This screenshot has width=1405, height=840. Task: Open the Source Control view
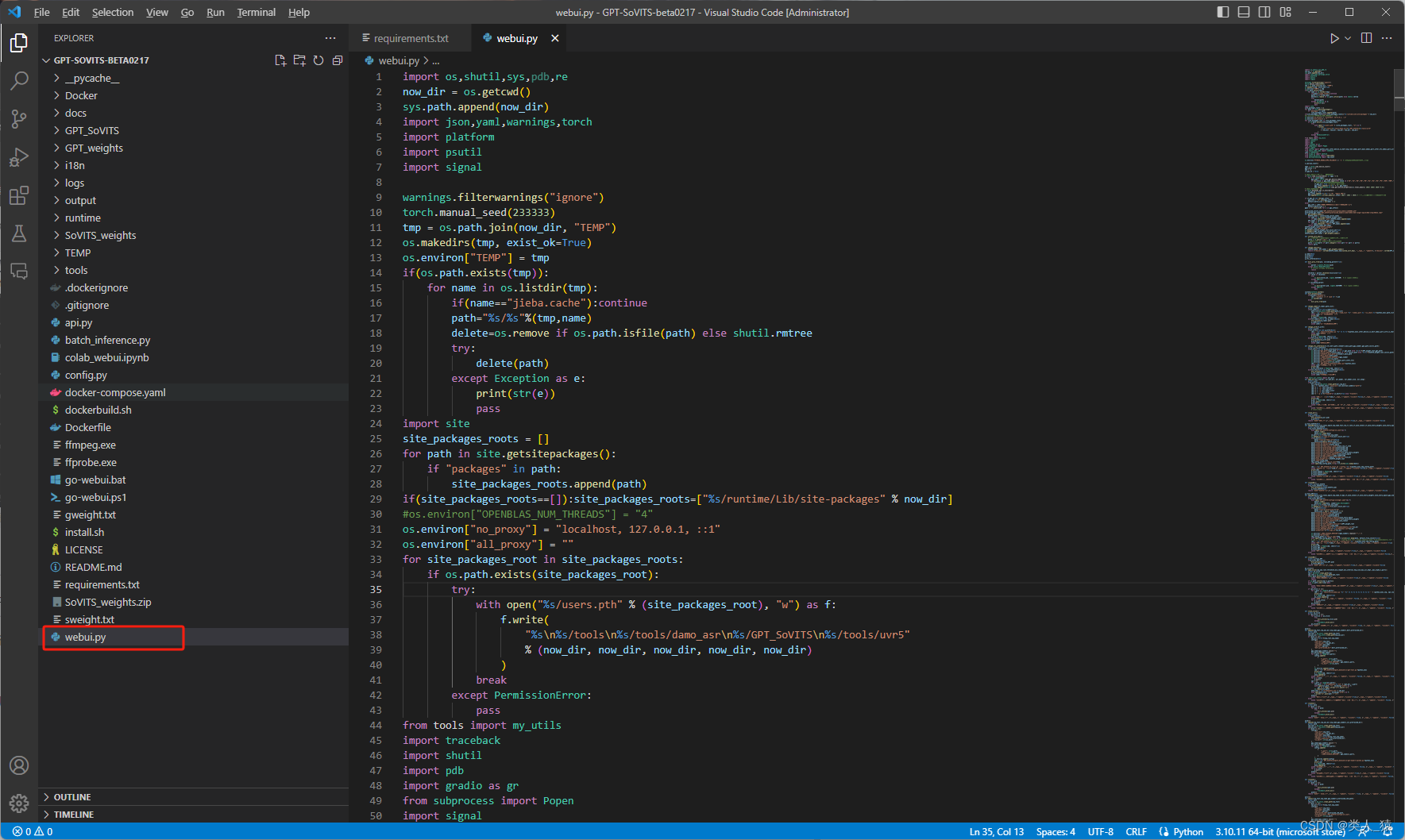[19, 118]
